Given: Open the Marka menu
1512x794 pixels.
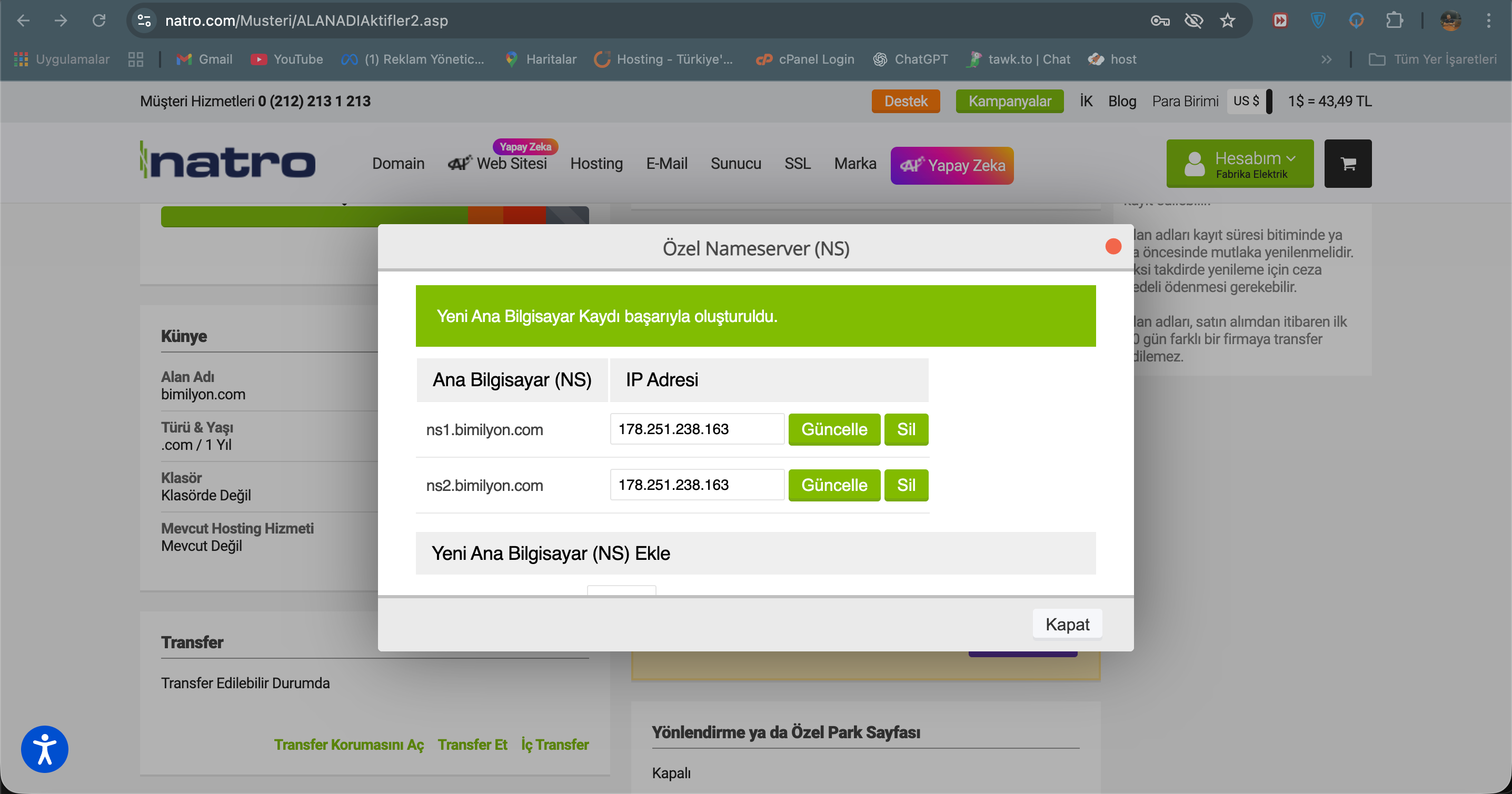Looking at the screenshot, I should pos(855,163).
